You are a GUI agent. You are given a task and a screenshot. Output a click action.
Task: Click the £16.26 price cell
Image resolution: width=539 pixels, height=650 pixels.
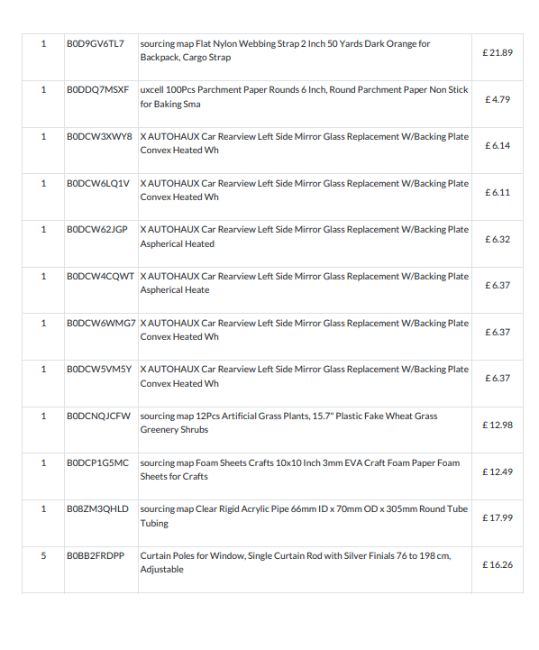(x=497, y=565)
